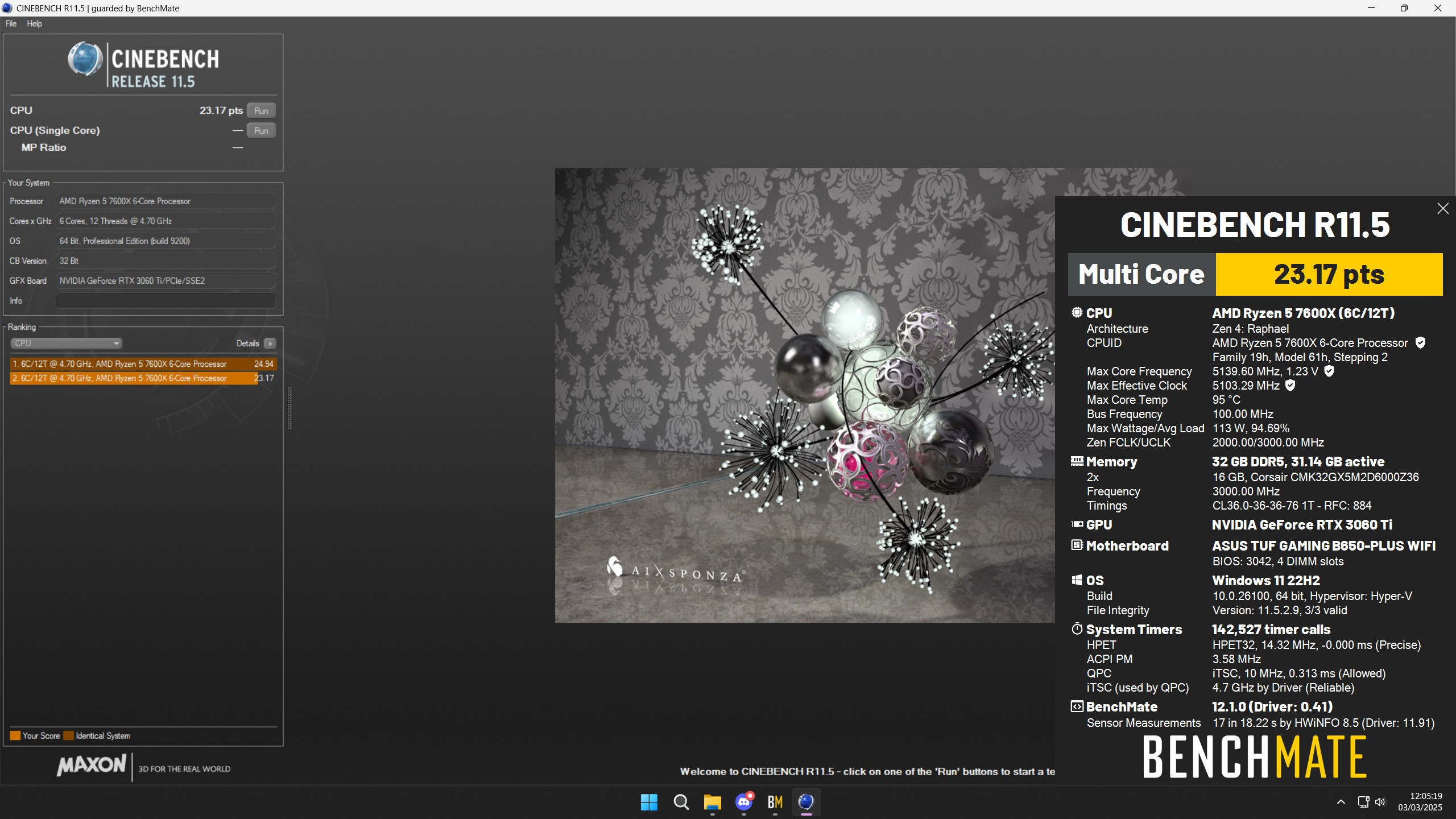Click the GFX Board field RTX 3060 Ti

[166, 280]
